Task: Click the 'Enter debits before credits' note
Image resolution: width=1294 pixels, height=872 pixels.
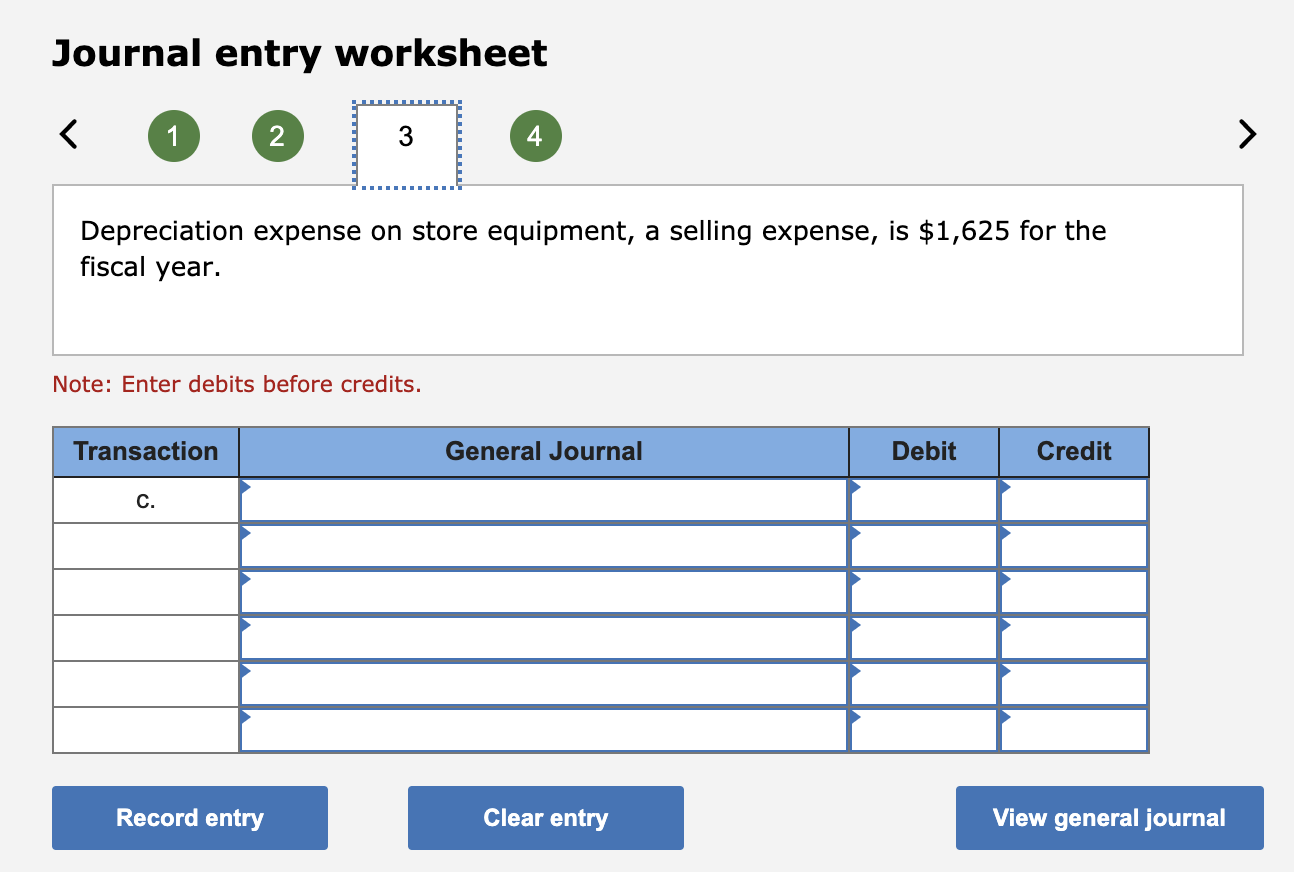Action: [237, 385]
